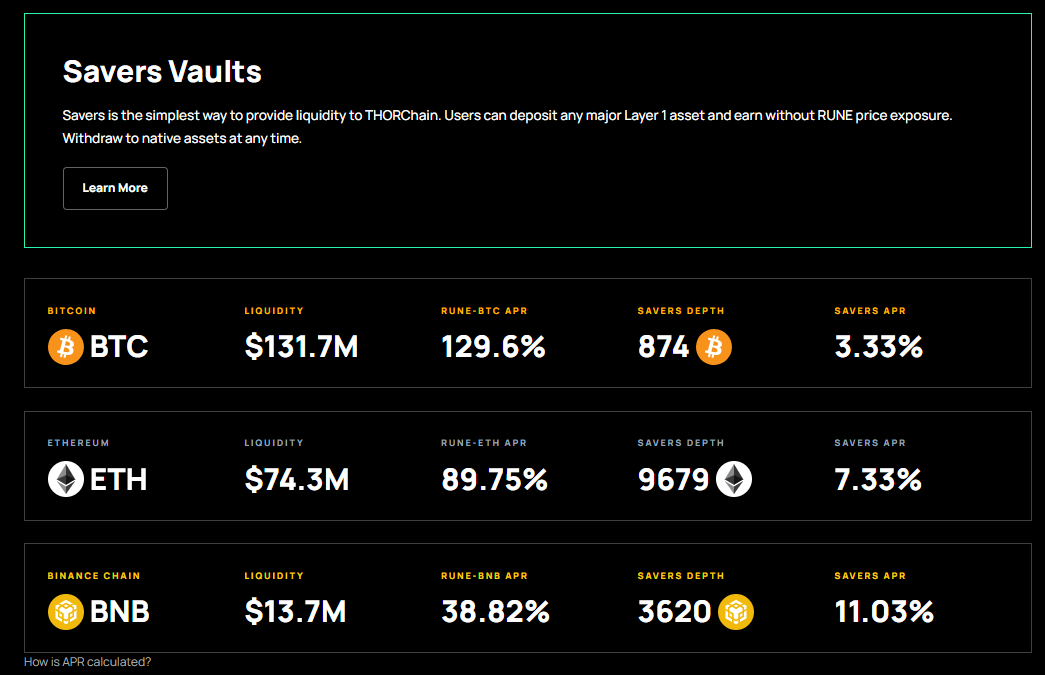
Task: Click the LIQUIDITY label in the Ethereum row
Action: (x=274, y=442)
